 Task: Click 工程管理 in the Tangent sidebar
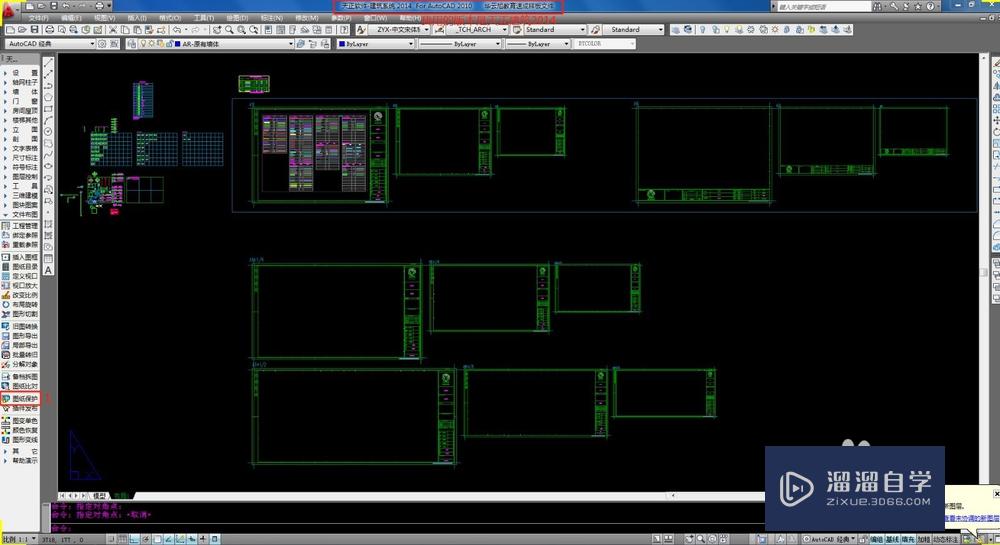21,226
